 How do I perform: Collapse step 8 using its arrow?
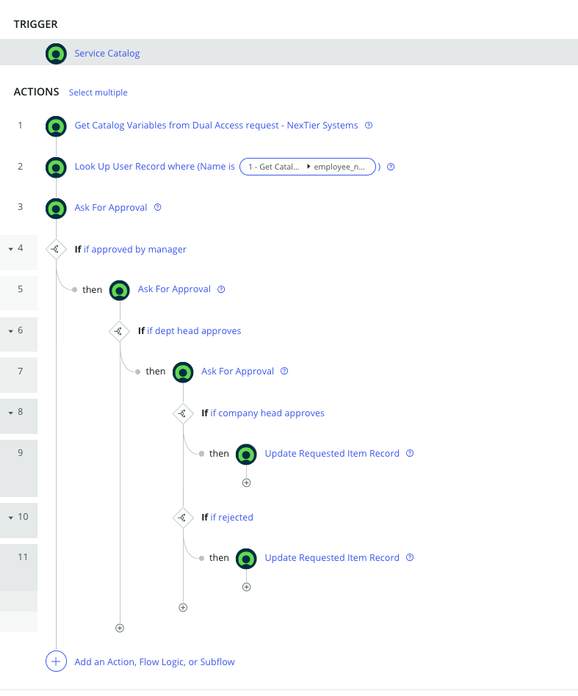[11, 413]
